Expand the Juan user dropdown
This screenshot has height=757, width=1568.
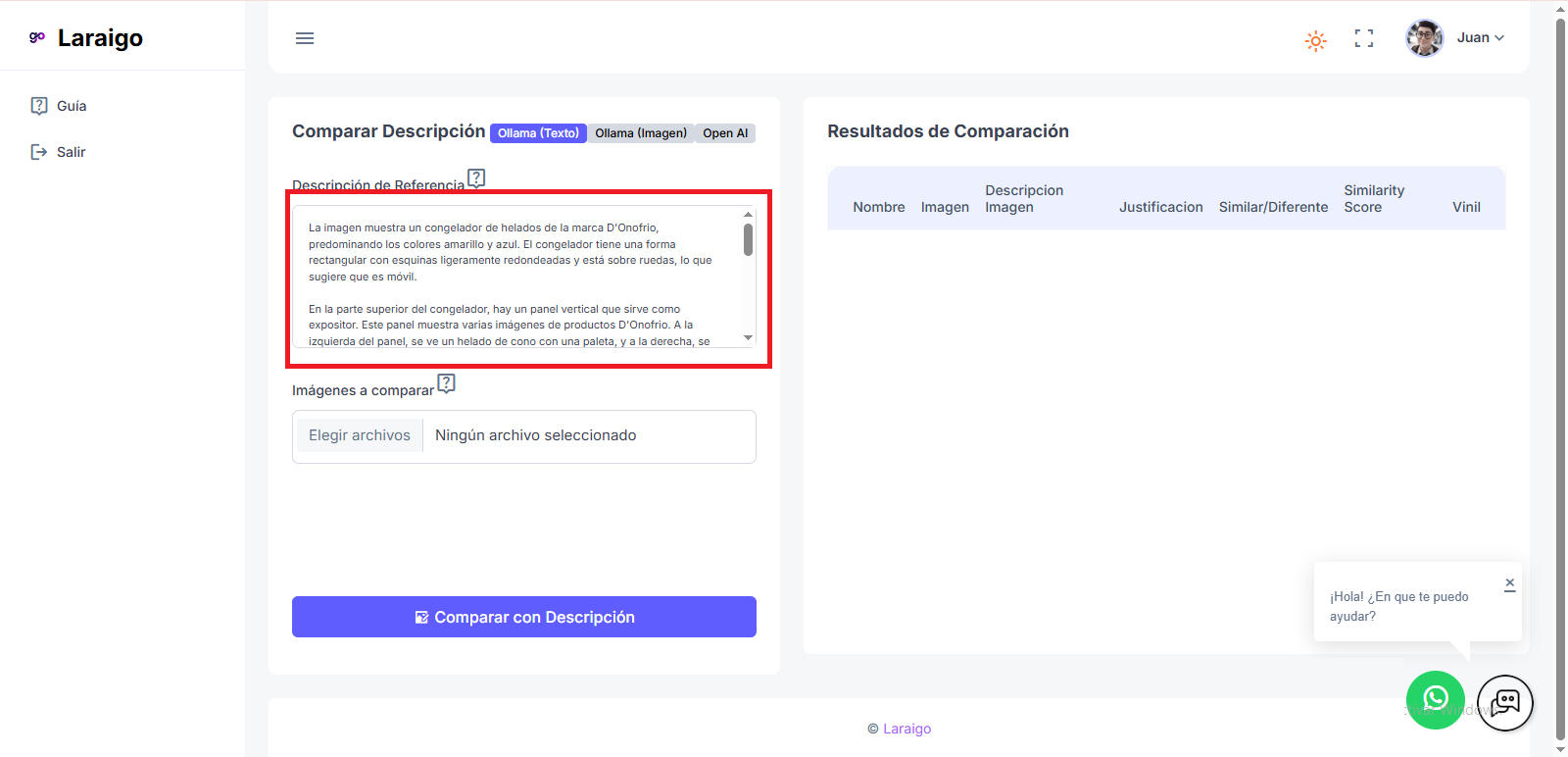(1481, 38)
